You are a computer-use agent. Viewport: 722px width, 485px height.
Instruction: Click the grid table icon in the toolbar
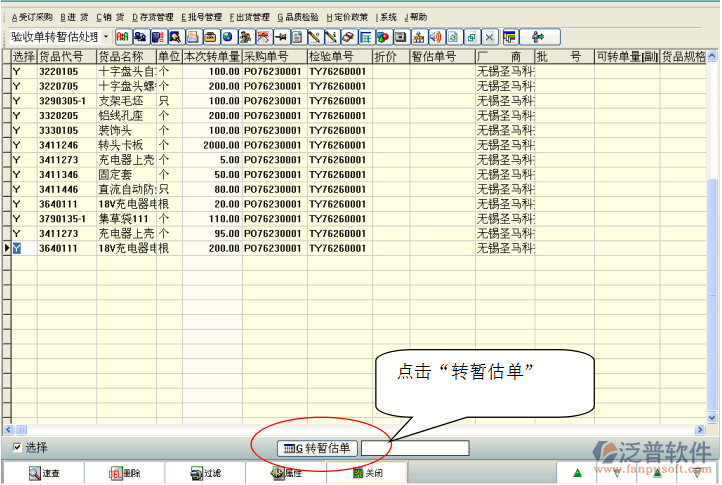(x=365, y=37)
